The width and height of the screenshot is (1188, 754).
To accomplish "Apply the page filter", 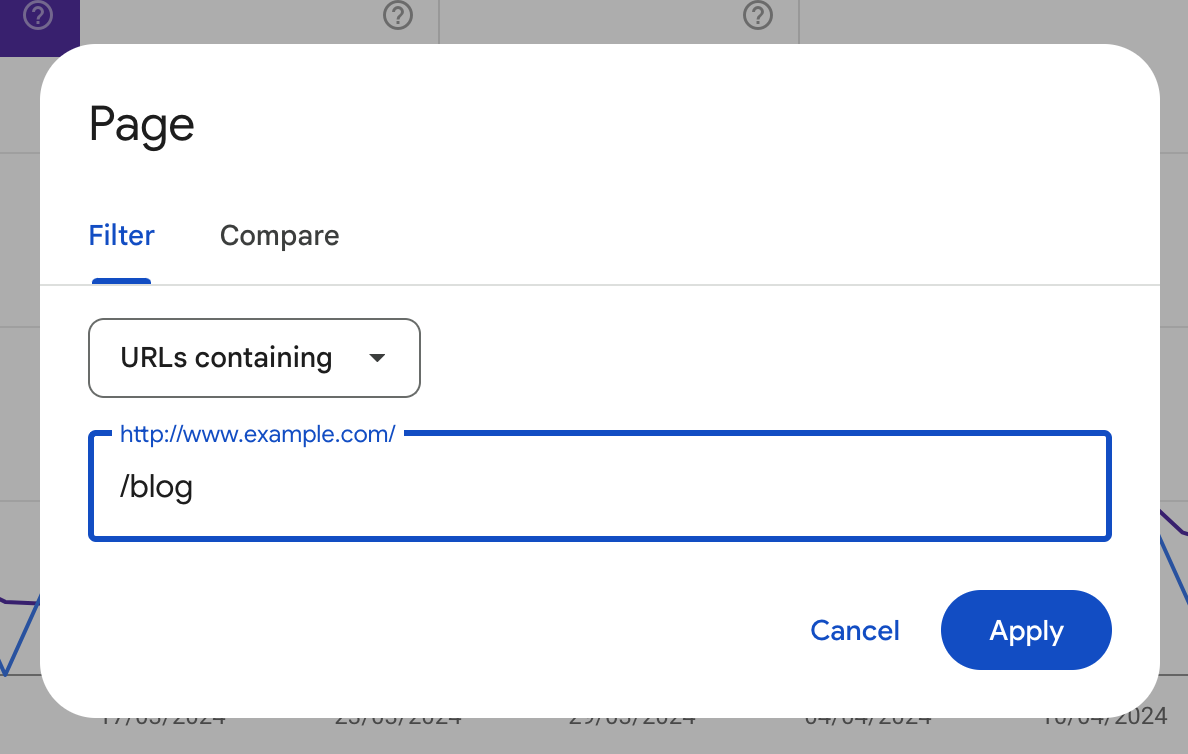I will [x=1026, y=630].
